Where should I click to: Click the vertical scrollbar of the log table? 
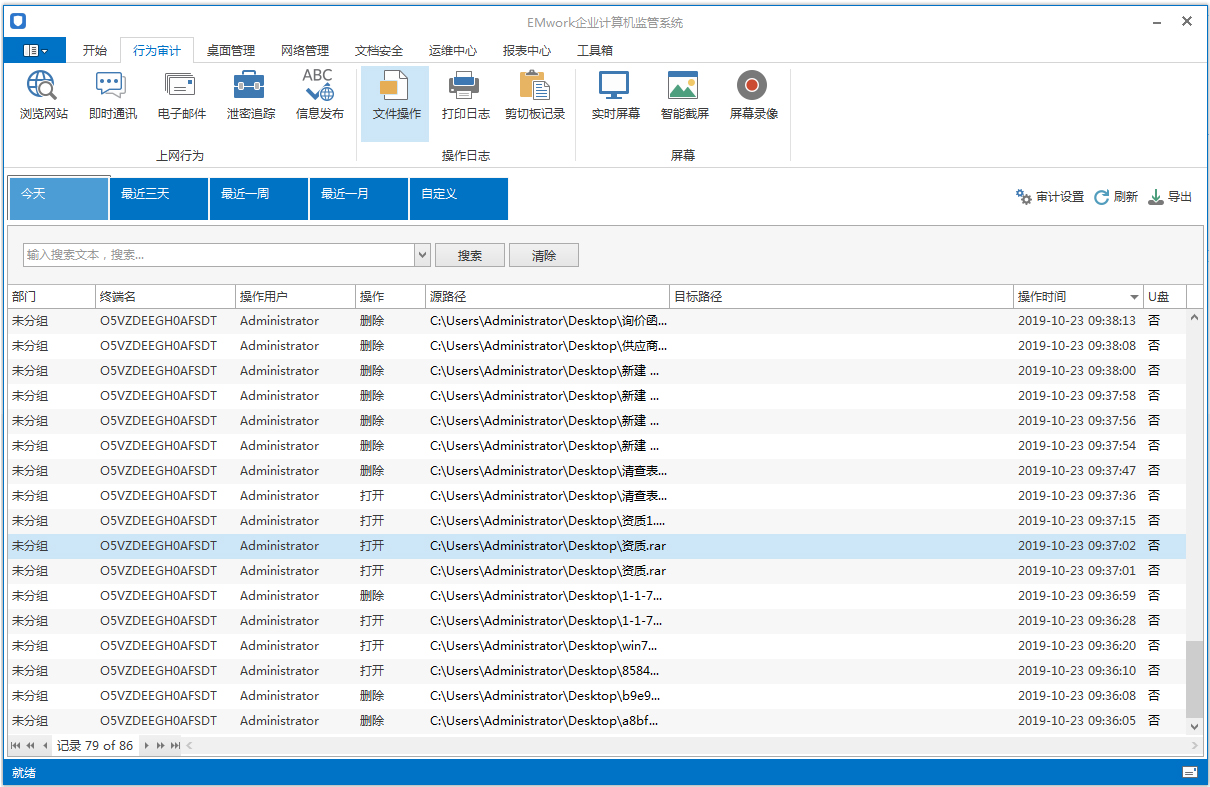1194,679
